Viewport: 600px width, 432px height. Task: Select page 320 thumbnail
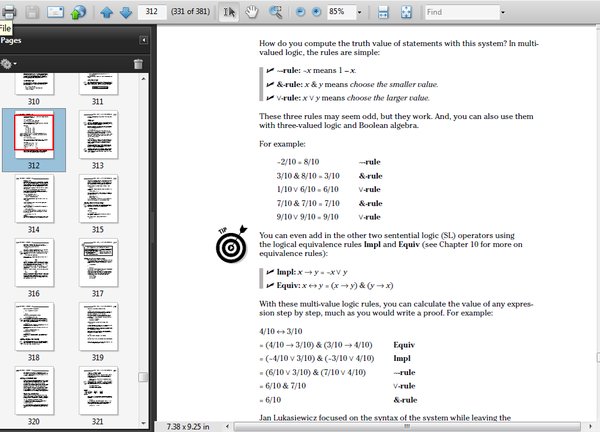(34, 390)
